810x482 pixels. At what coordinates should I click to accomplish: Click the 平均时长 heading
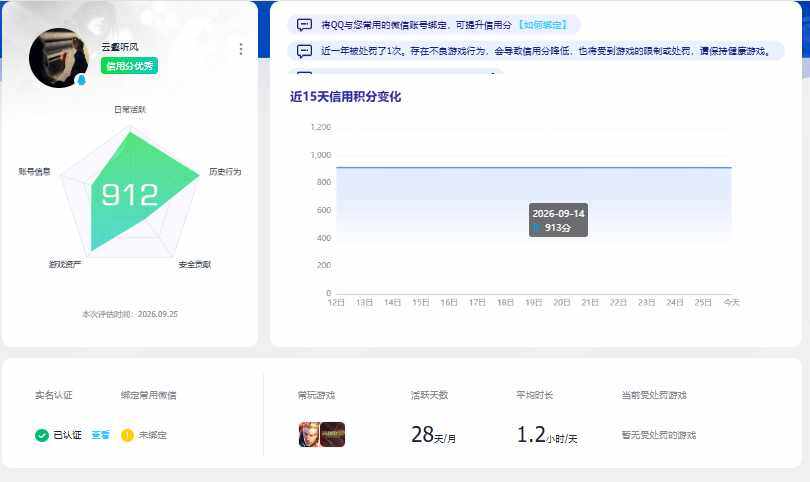535,395
